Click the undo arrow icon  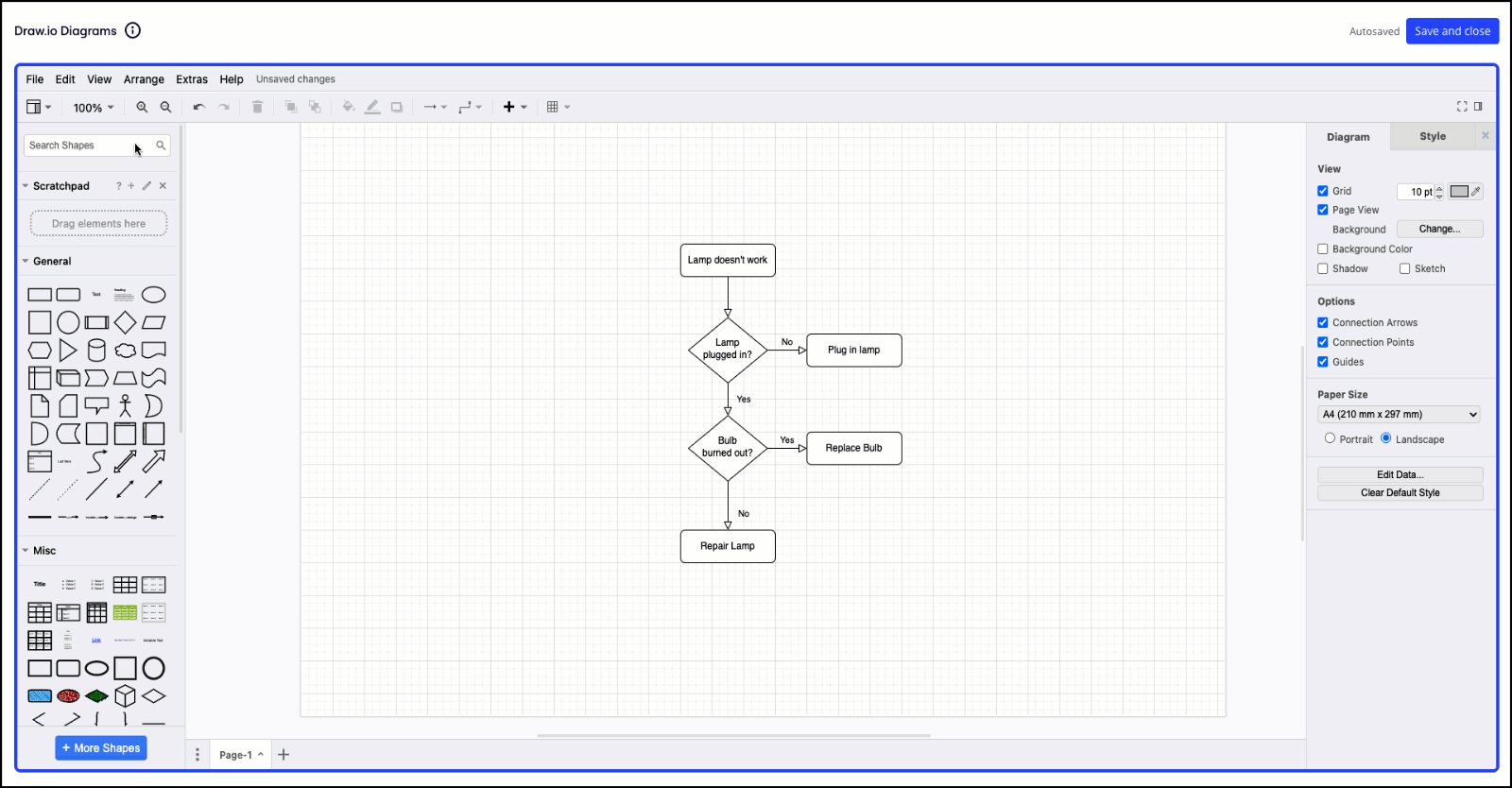(198, 107)
